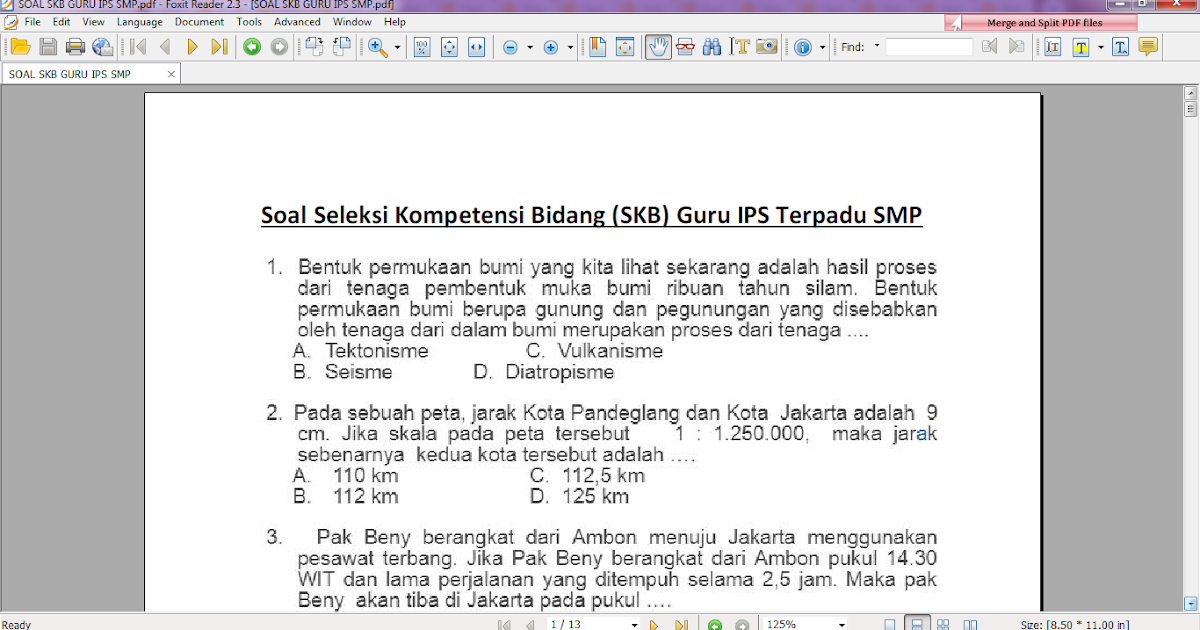Switch to Continuous page layout

click(x=918, y=623)
